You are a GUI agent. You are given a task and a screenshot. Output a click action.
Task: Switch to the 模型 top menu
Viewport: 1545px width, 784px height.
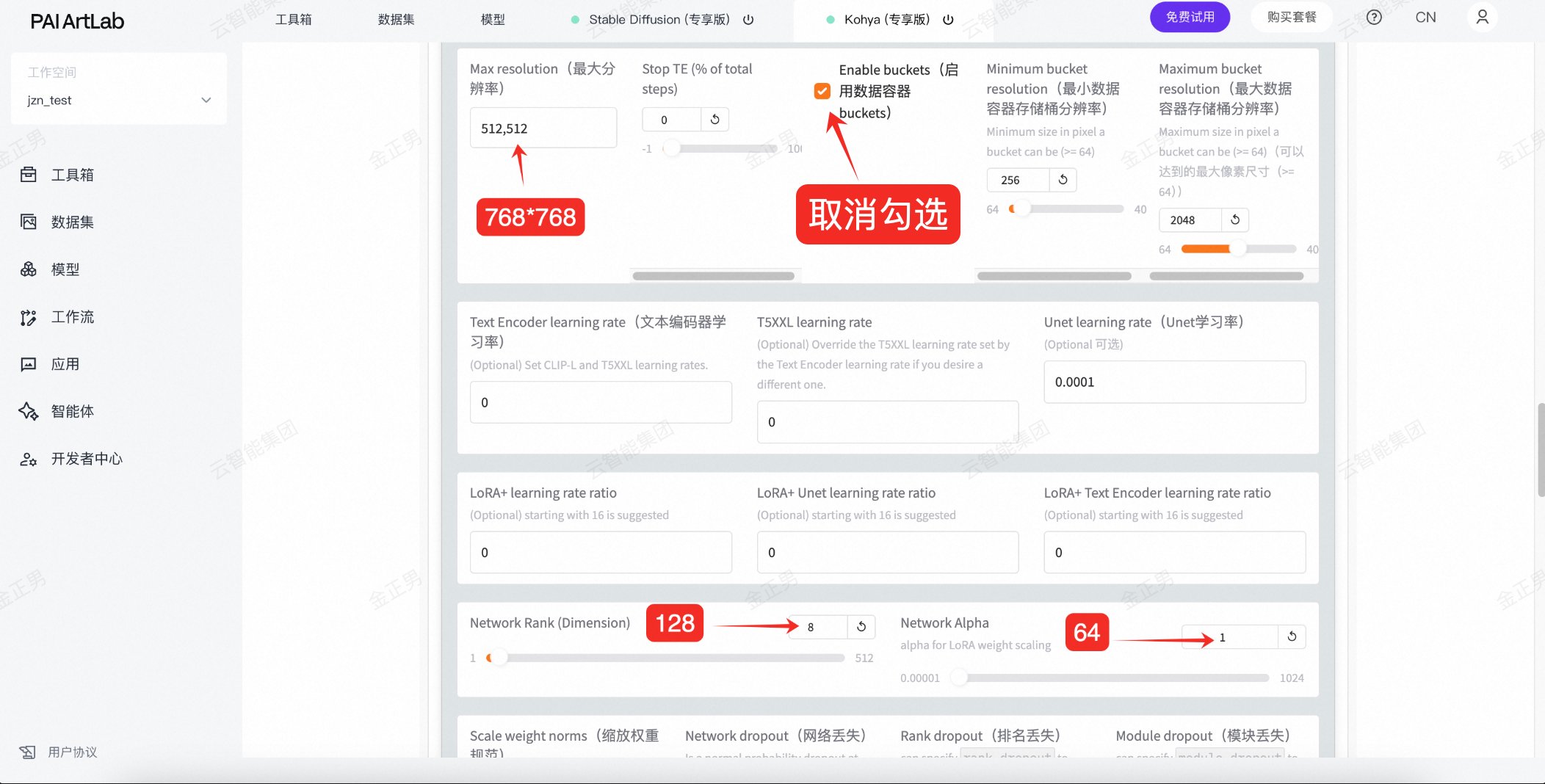493,20
